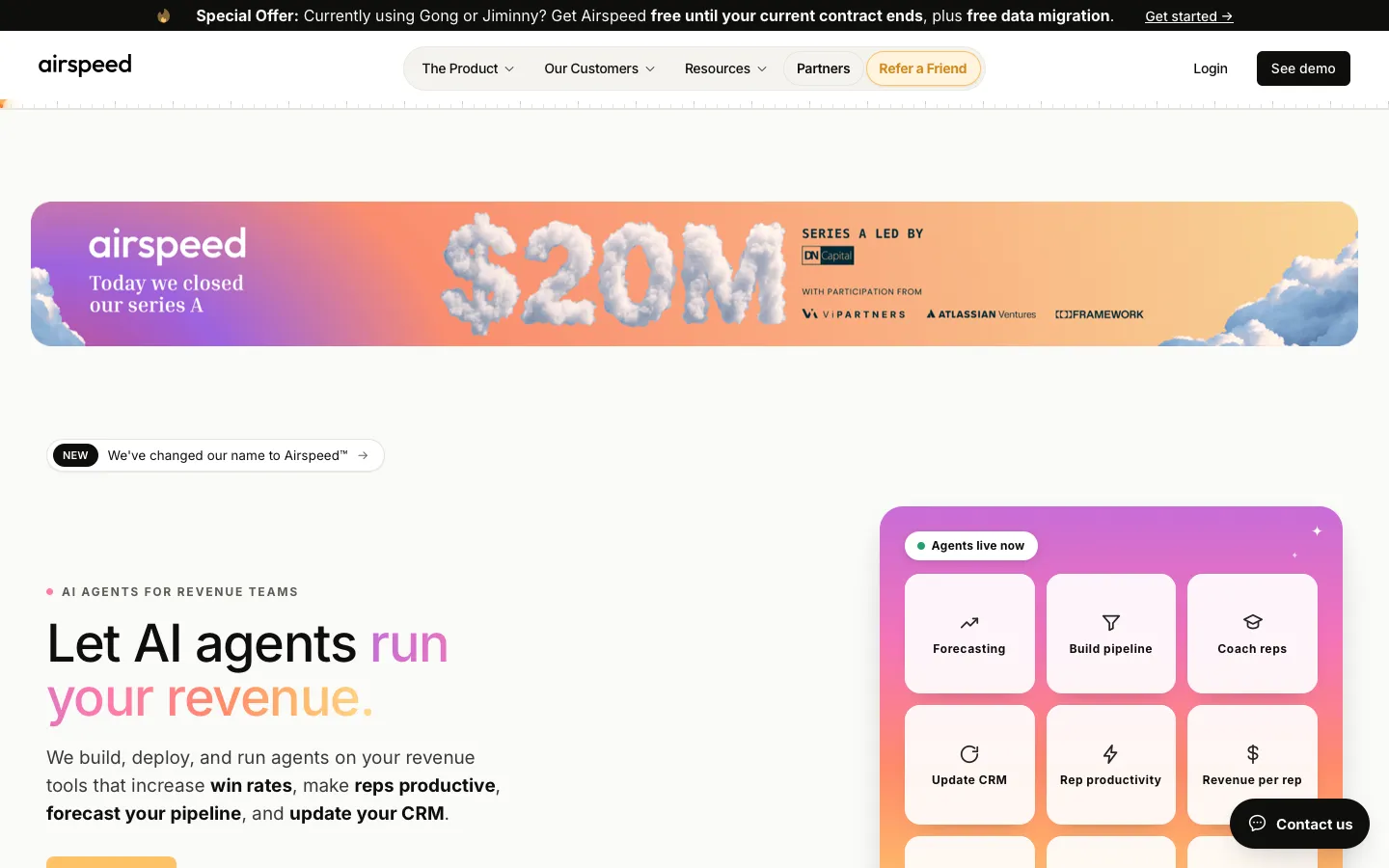Click the 'Let AI agents run your revenue.' headline
Screen dimensions: 1389x868
pos(248,671)
